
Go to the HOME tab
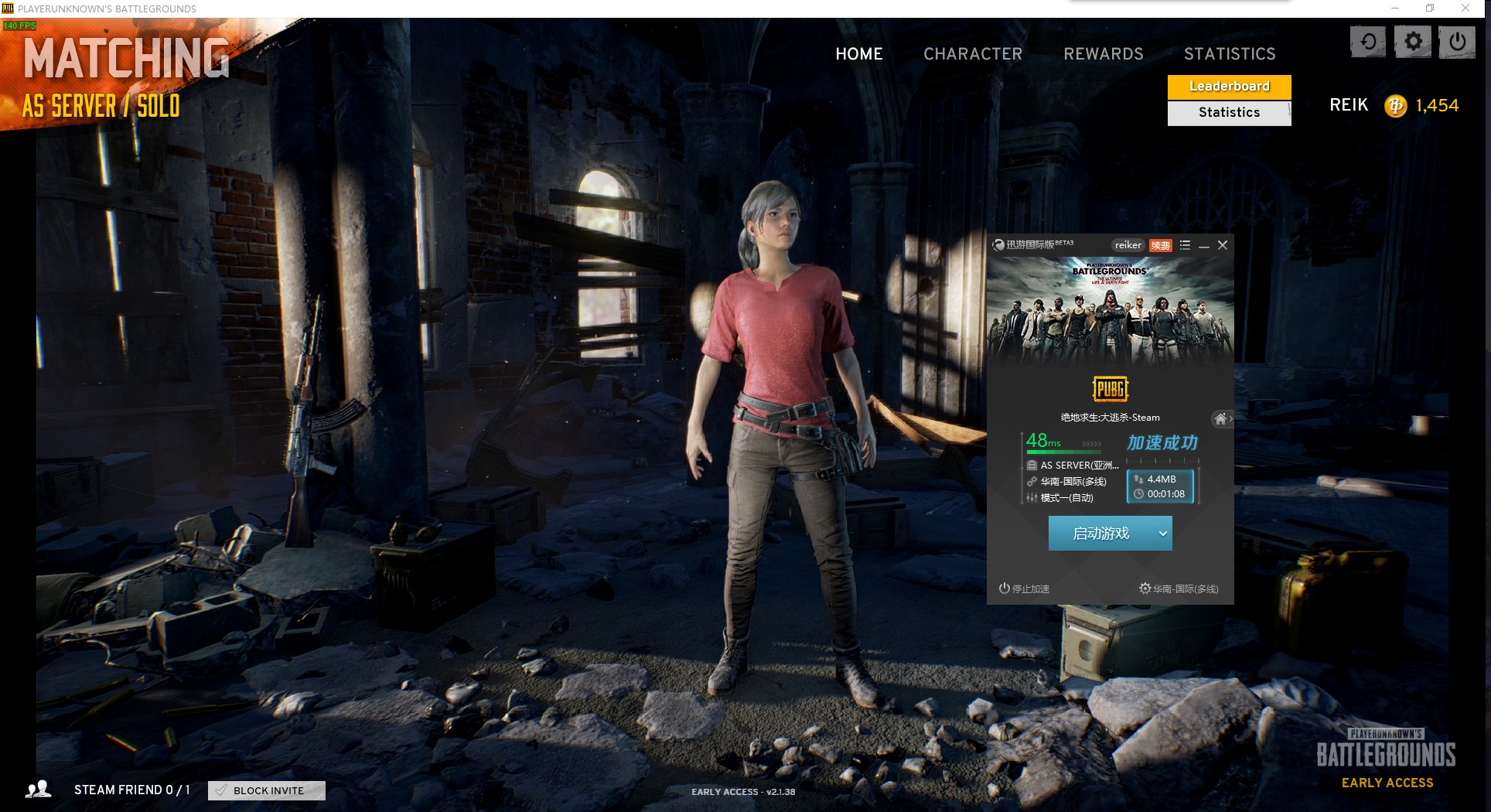pyautogui.click(x=858, y=54)
